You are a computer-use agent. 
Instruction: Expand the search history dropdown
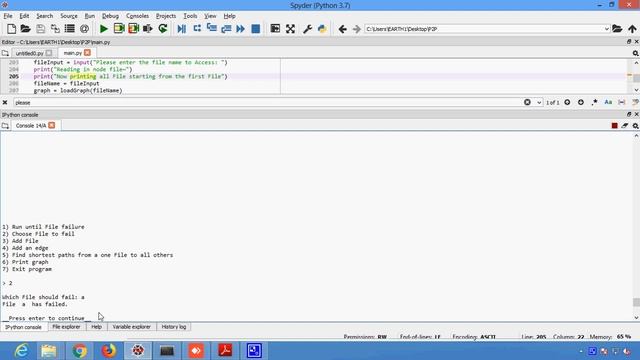pyautogui.click(x=539, y=102)
